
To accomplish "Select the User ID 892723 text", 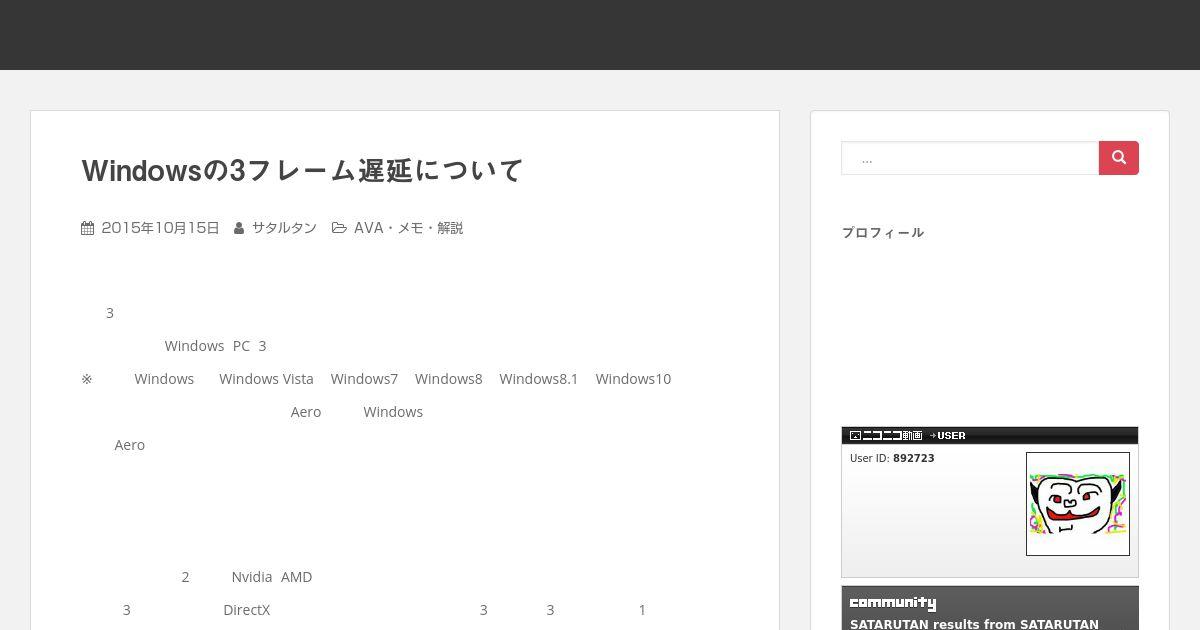I will (892, 458).
